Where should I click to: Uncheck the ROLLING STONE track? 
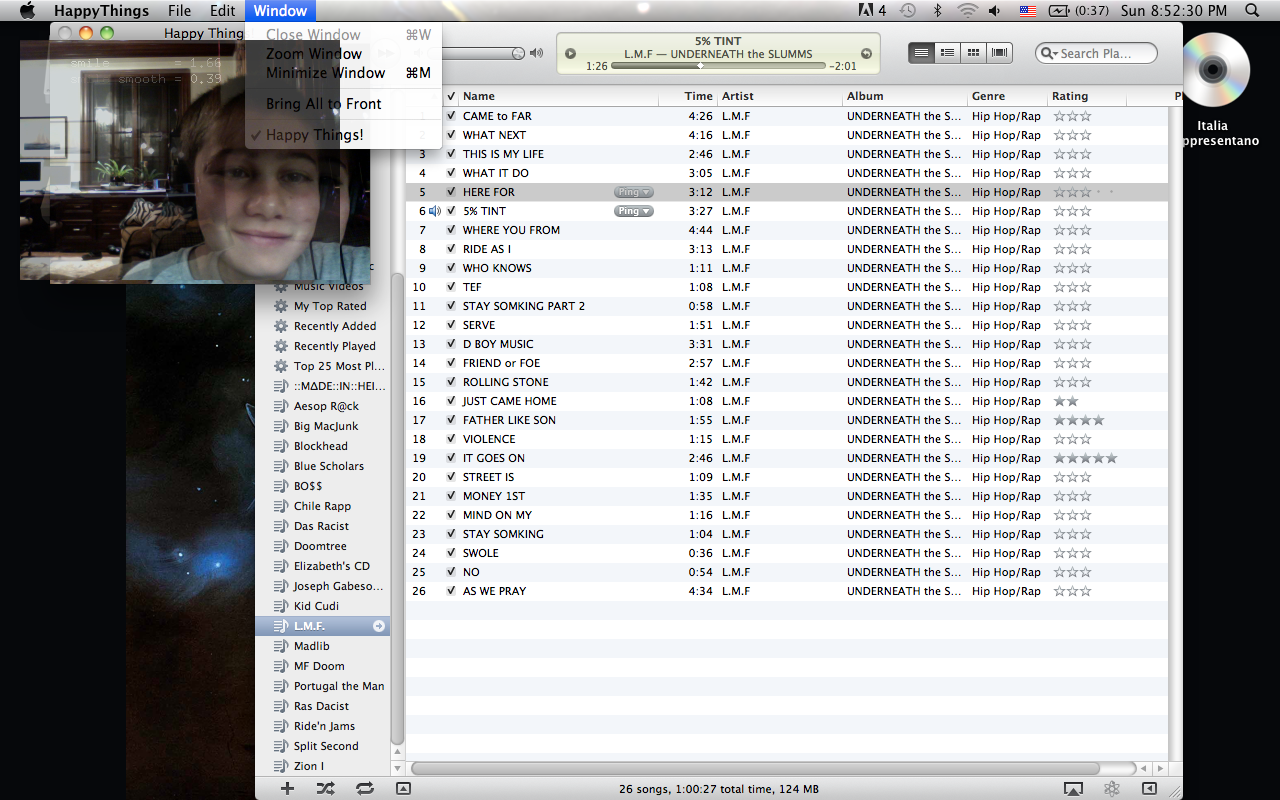(x=451, y=382)
